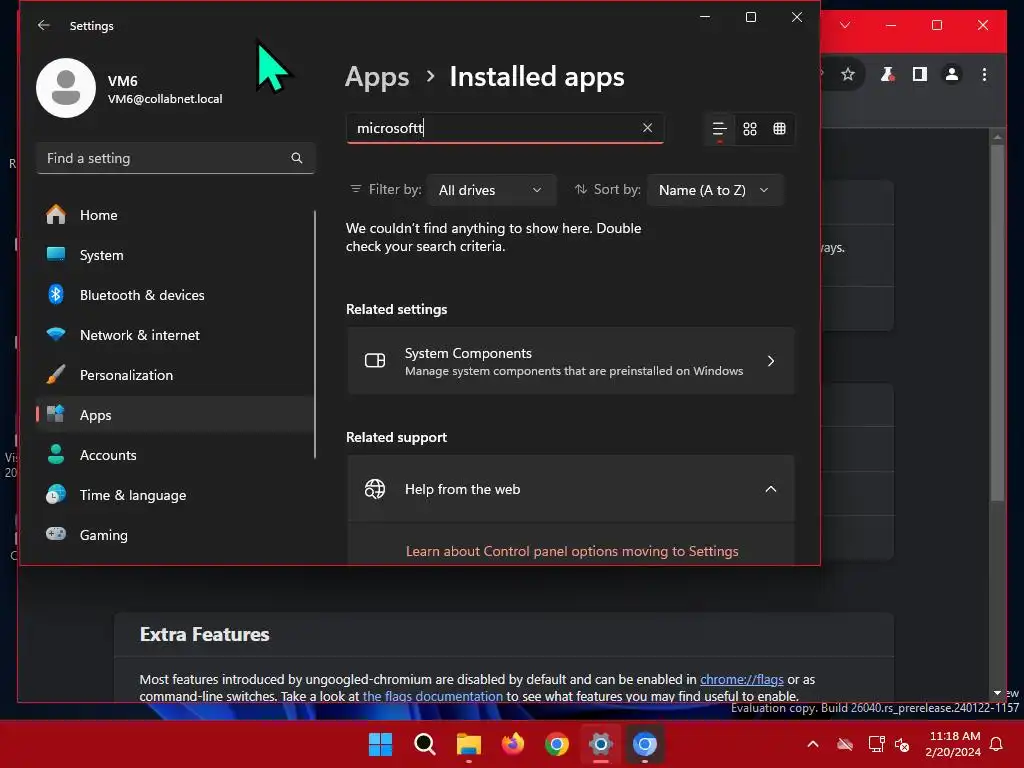Click network display tray icon

coord(876,744)
